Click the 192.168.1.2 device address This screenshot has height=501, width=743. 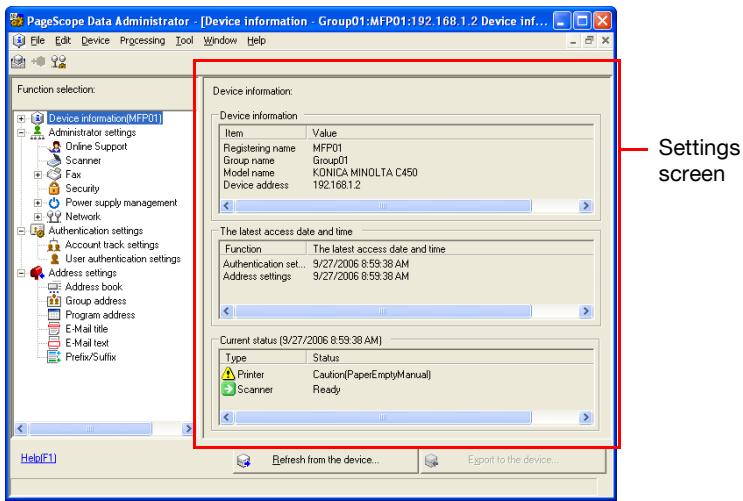coord(336,185)
